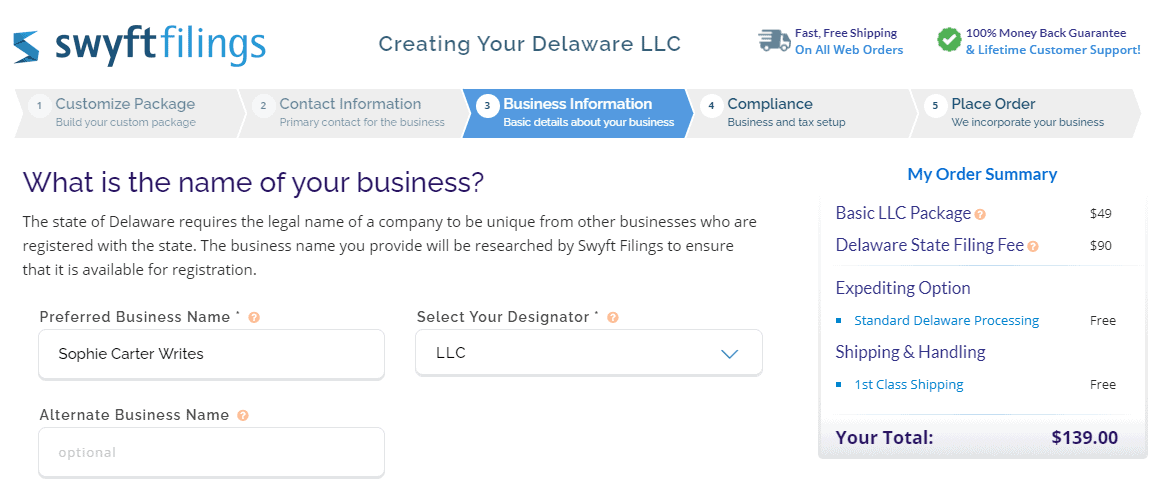
Task: Click the On All Web Orders text
Action: click(x=849, y=50)
